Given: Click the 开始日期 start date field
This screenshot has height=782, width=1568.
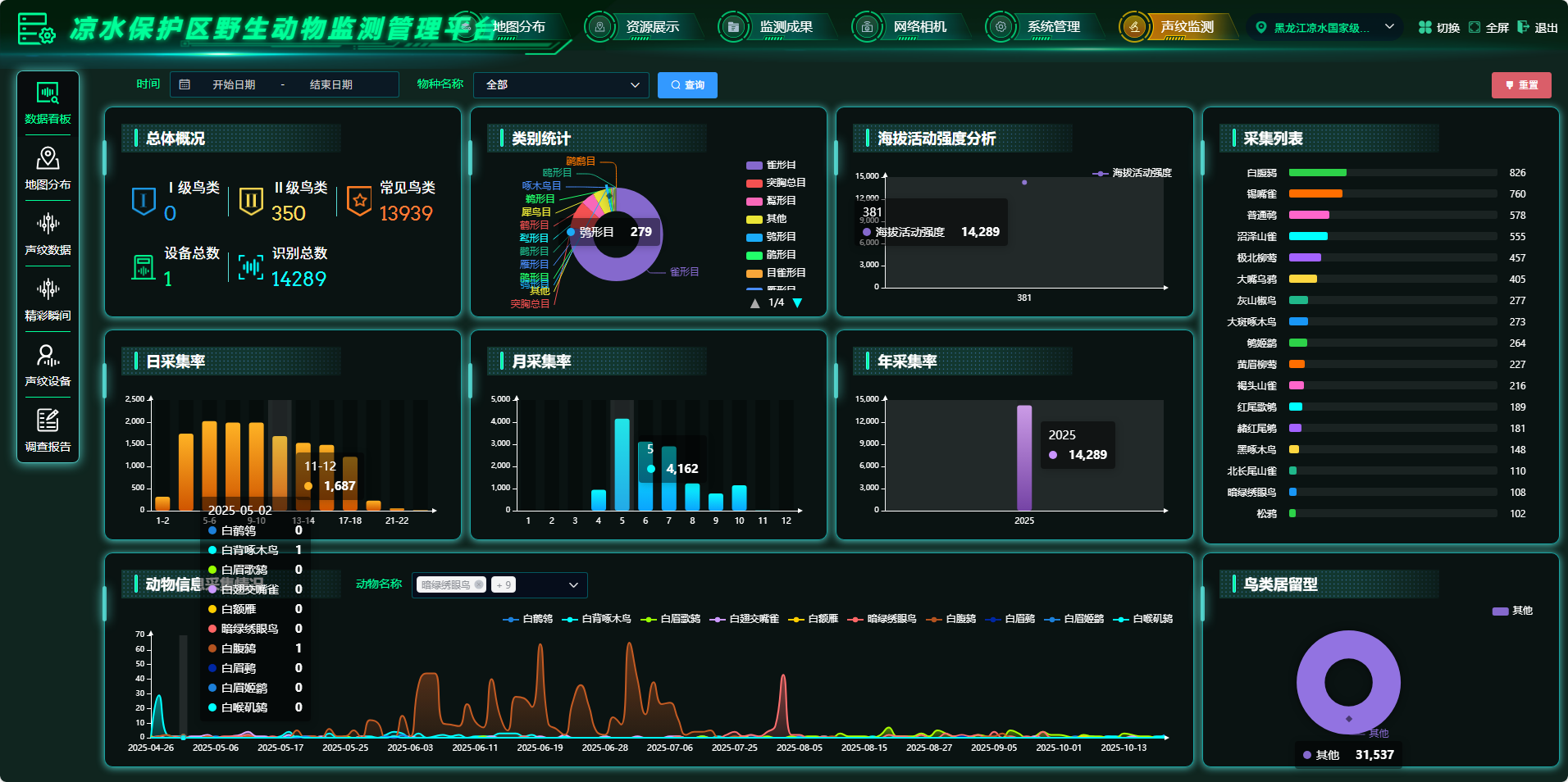Looking at the screenshot, I should click(x=234, y=85).
